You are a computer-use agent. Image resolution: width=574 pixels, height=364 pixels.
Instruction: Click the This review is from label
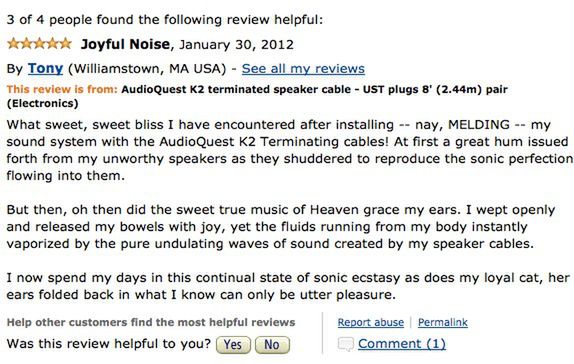(x=62, y=89)
